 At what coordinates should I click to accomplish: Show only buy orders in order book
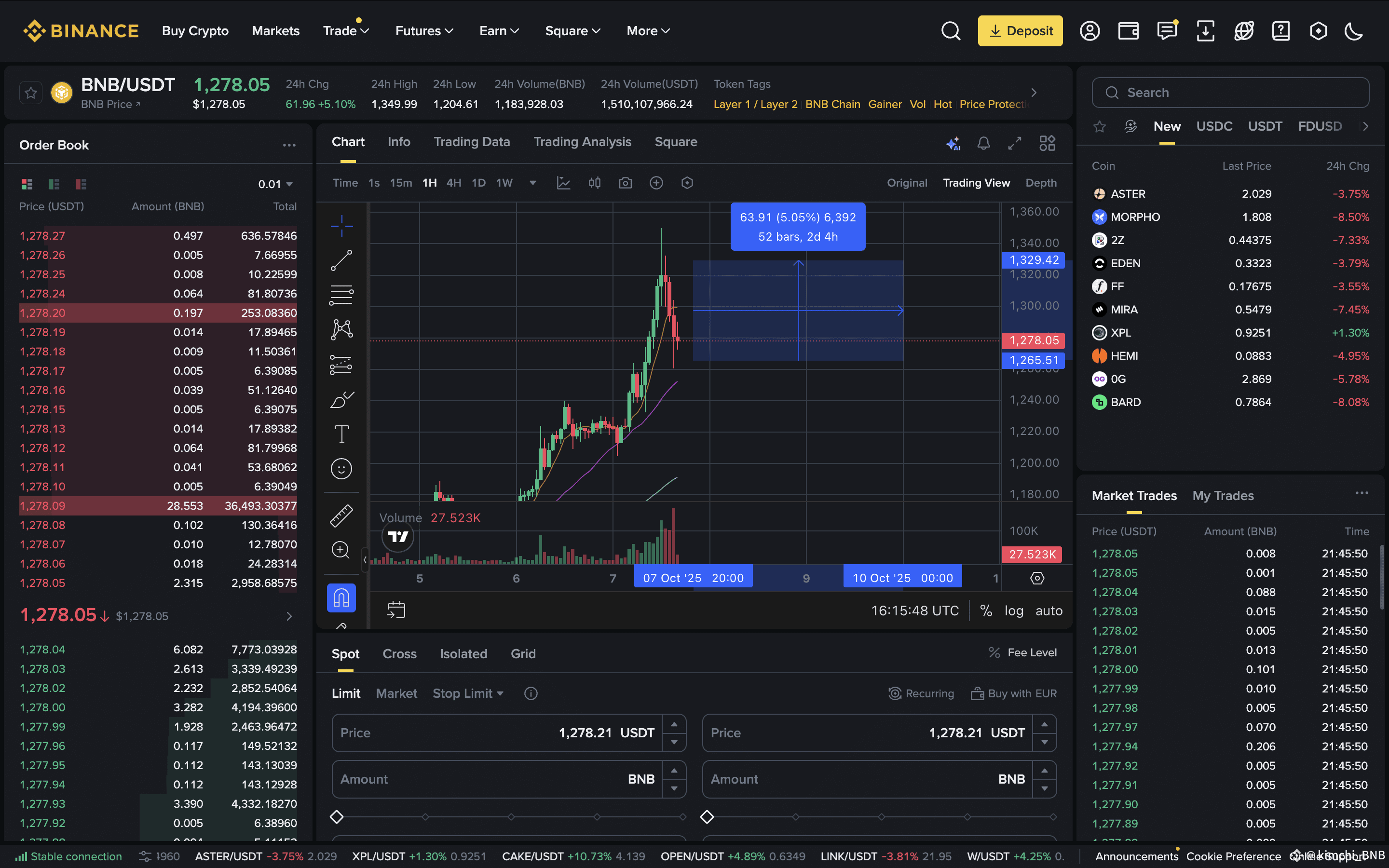pyautogui.click(x=54, y=184)
